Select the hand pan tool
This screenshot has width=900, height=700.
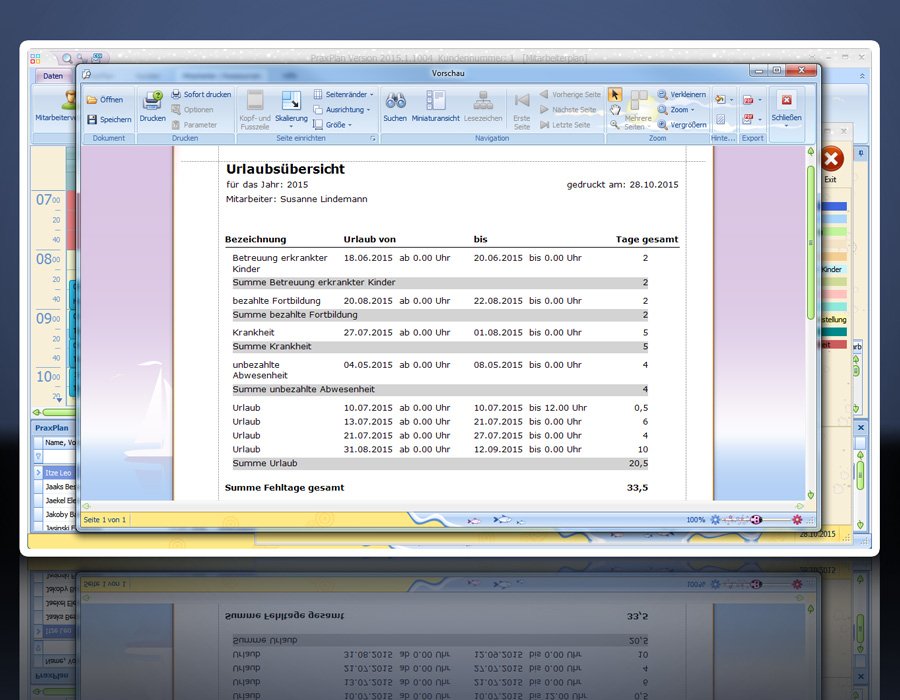click(x=615, y=110)
